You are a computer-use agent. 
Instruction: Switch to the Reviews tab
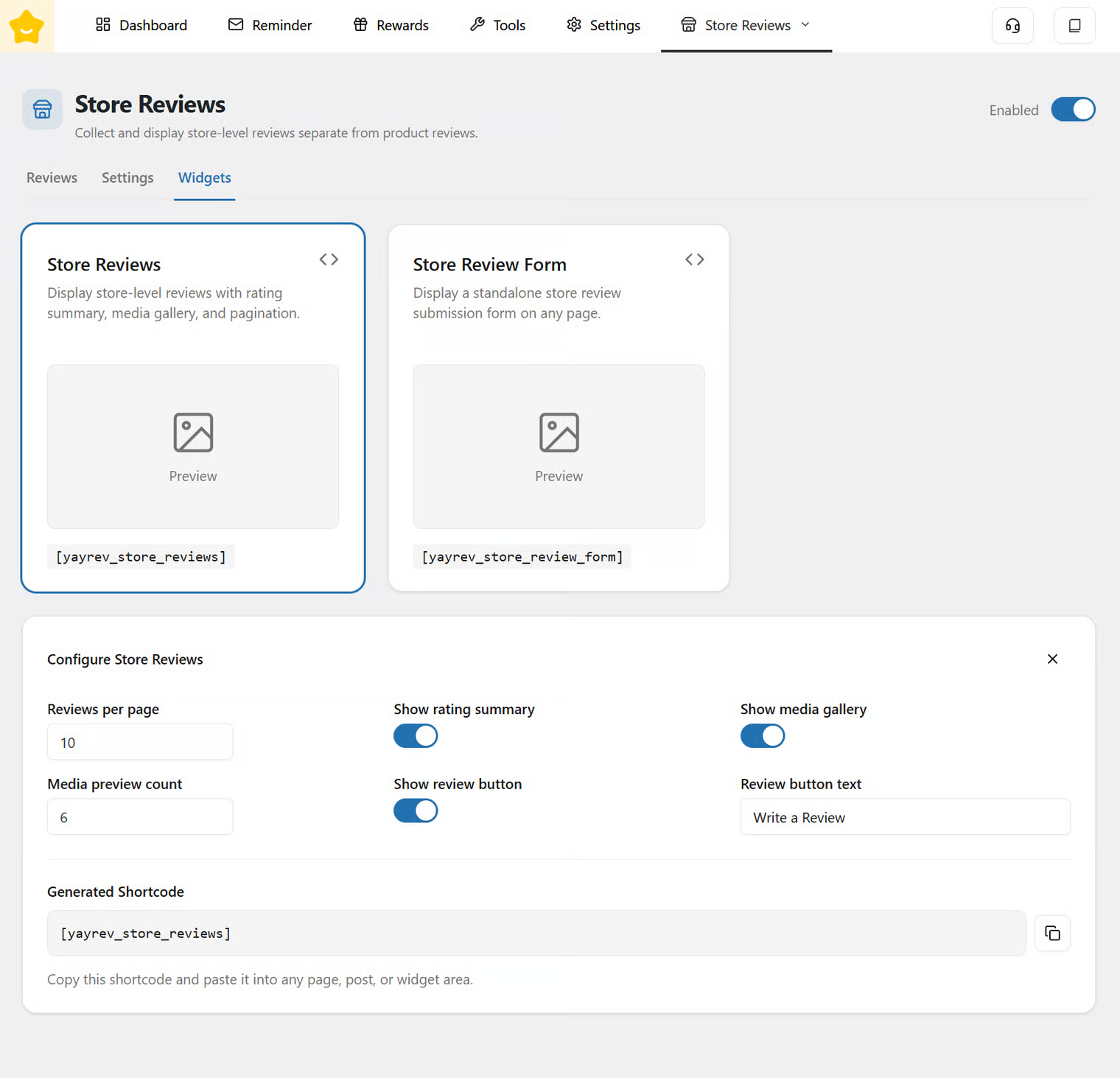tap(52, 178)
